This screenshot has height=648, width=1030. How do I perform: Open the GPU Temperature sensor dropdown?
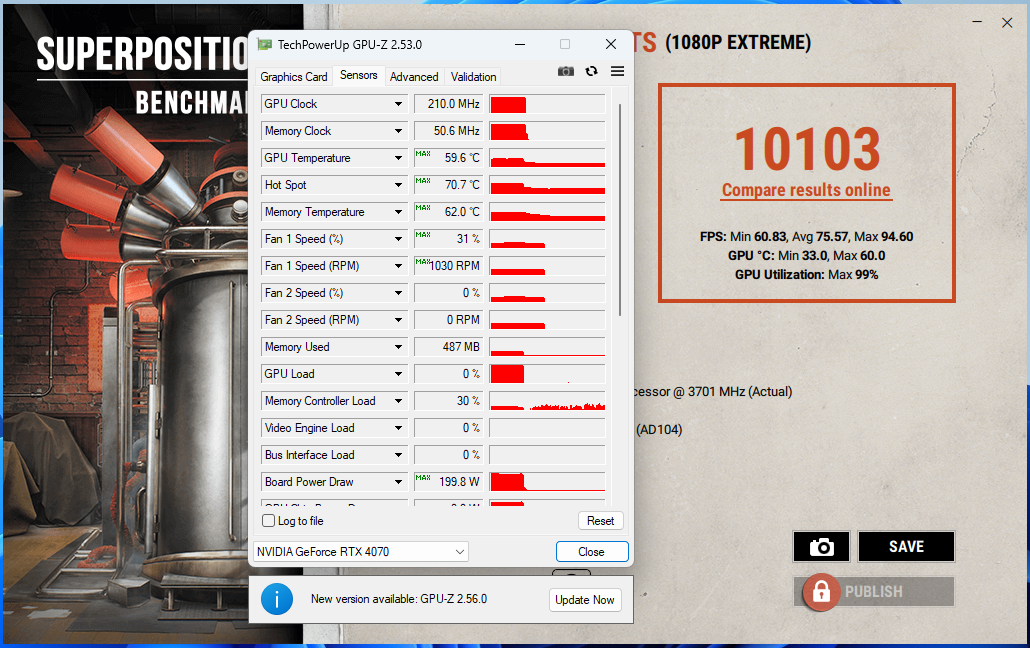tap(399, 158)
